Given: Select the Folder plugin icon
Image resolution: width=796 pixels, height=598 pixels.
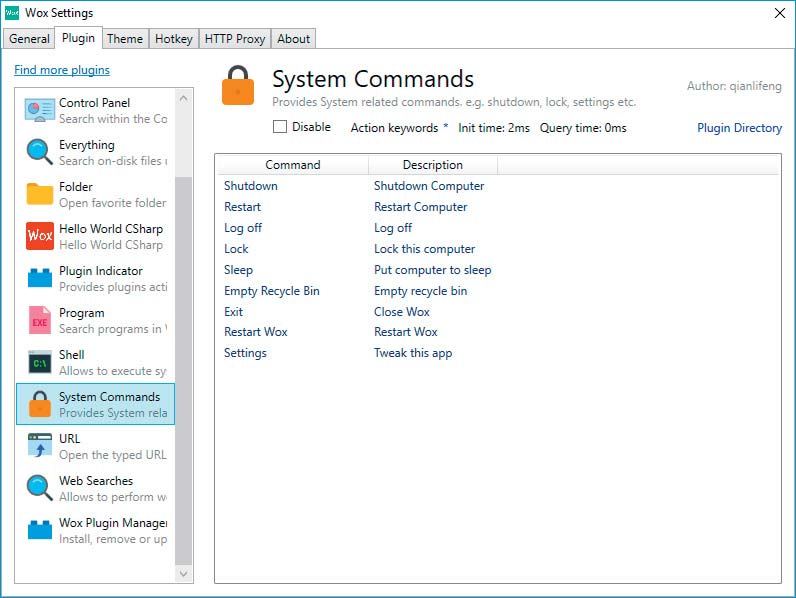Looking at the screenshot, I should tap(40, 194).
